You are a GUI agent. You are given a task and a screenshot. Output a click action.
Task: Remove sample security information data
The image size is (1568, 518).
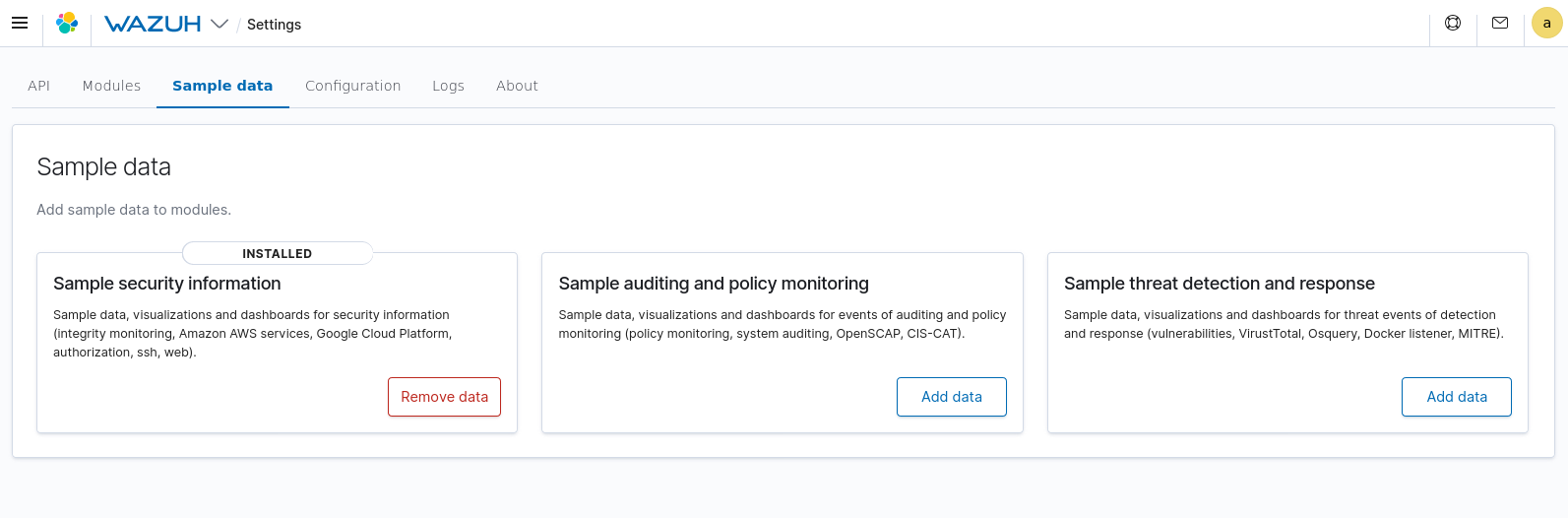(444, 397)
